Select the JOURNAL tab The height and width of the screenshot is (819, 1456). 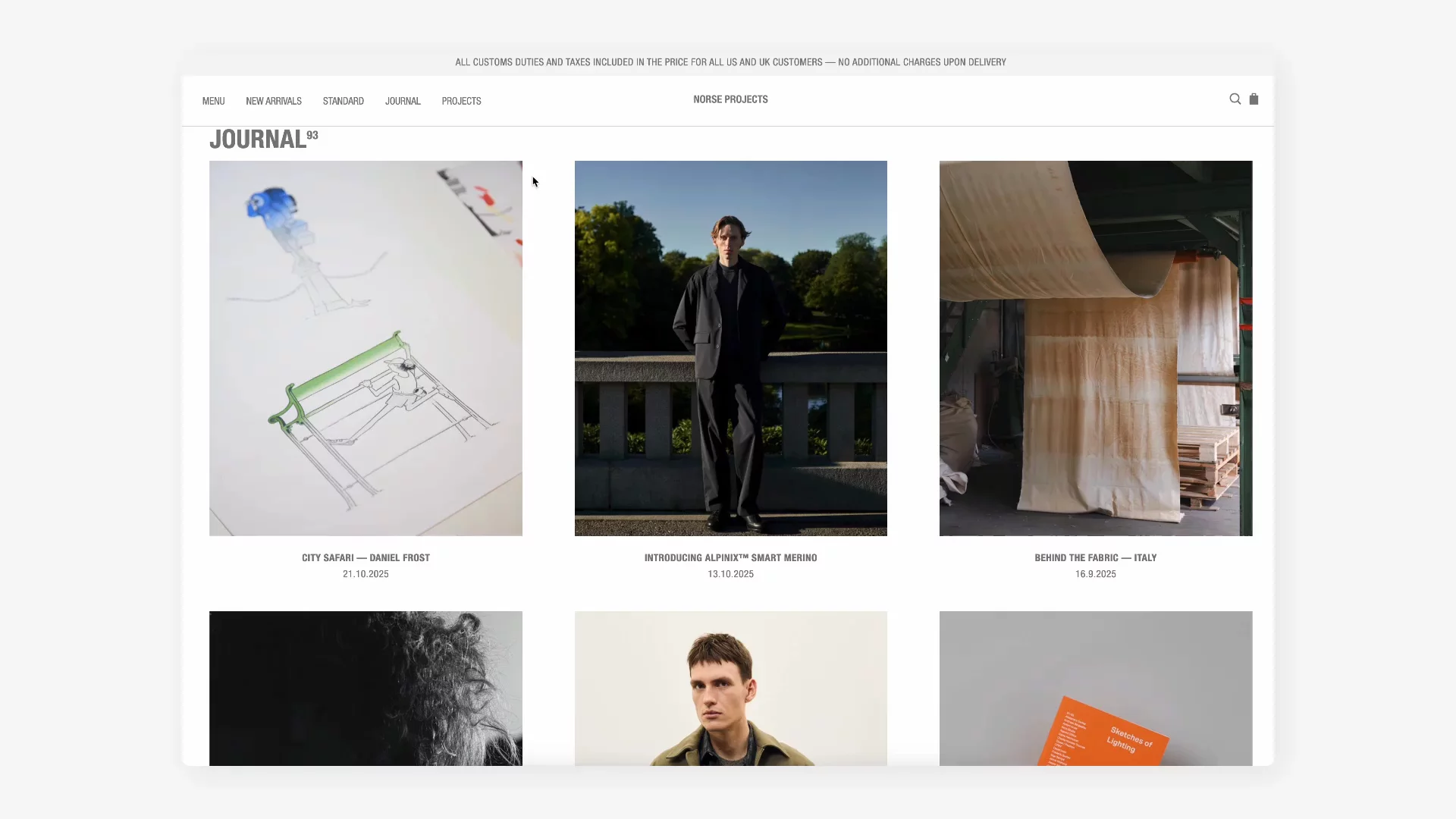403,101
